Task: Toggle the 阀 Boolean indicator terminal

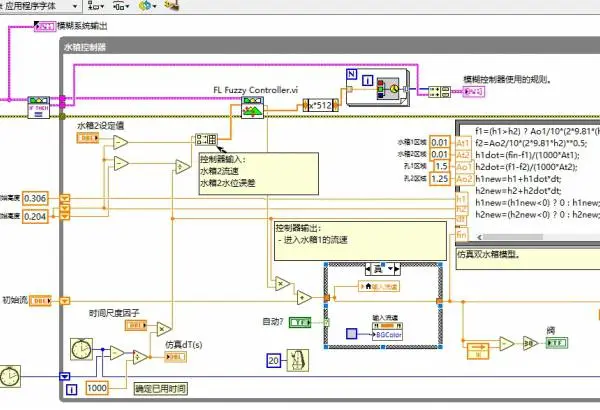Action: 557,343
